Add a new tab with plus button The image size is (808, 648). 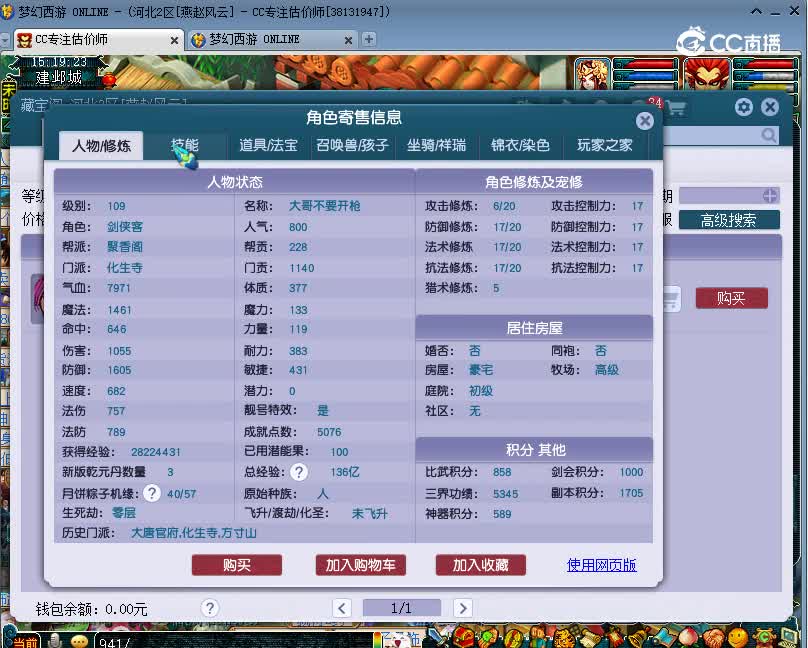click(x=368, y=39)
